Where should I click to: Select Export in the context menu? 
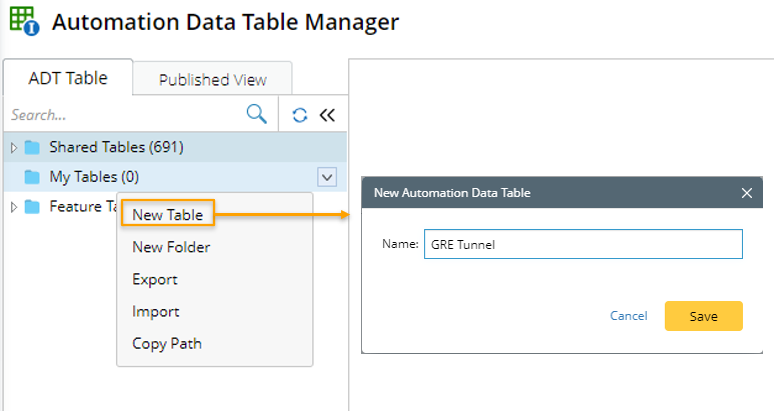155,279
